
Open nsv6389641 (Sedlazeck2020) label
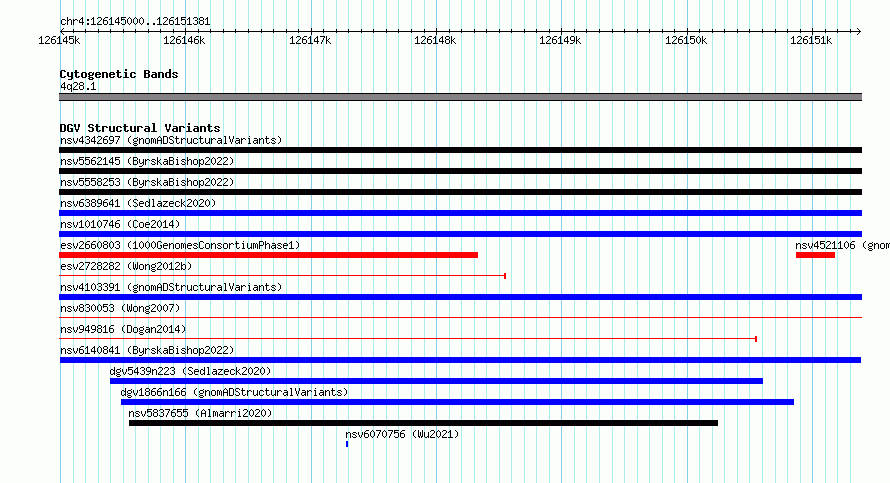[138, 203]
